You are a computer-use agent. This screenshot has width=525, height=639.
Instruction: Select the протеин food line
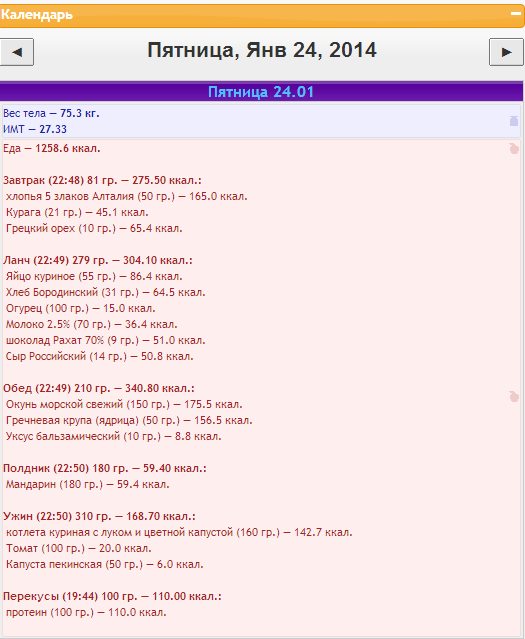click(x=86, y=612)
